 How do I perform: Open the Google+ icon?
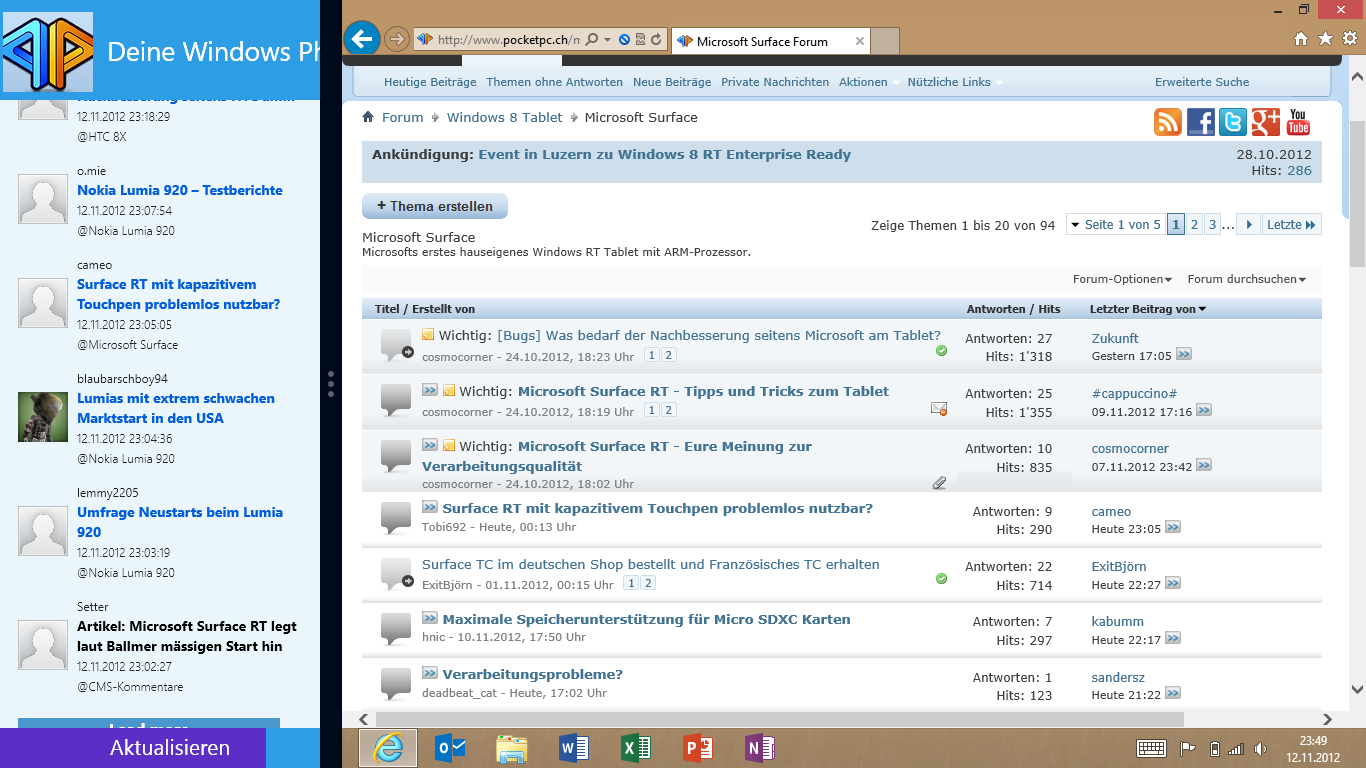tap(1266, 122)
